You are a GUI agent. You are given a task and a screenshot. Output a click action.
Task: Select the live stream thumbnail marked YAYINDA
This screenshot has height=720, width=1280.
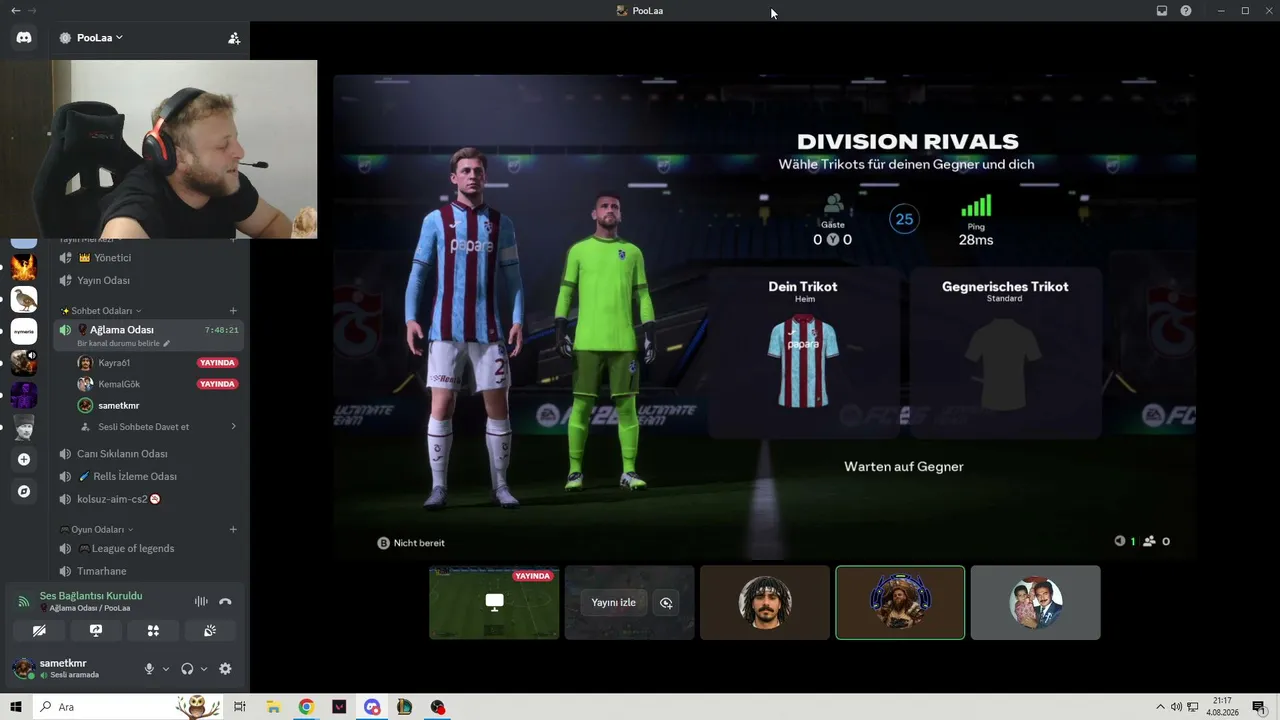coord(494,602)
